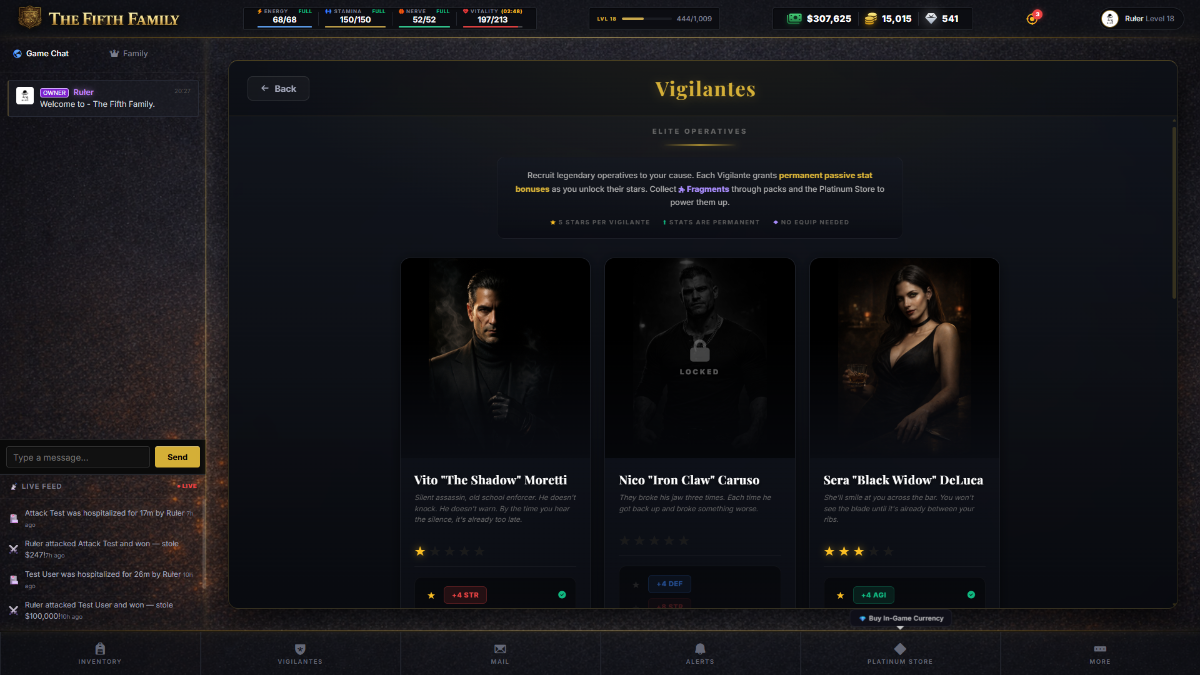
Task: Click the green checkmark beside +4 AGI
Action: click(x=971, y=595)
